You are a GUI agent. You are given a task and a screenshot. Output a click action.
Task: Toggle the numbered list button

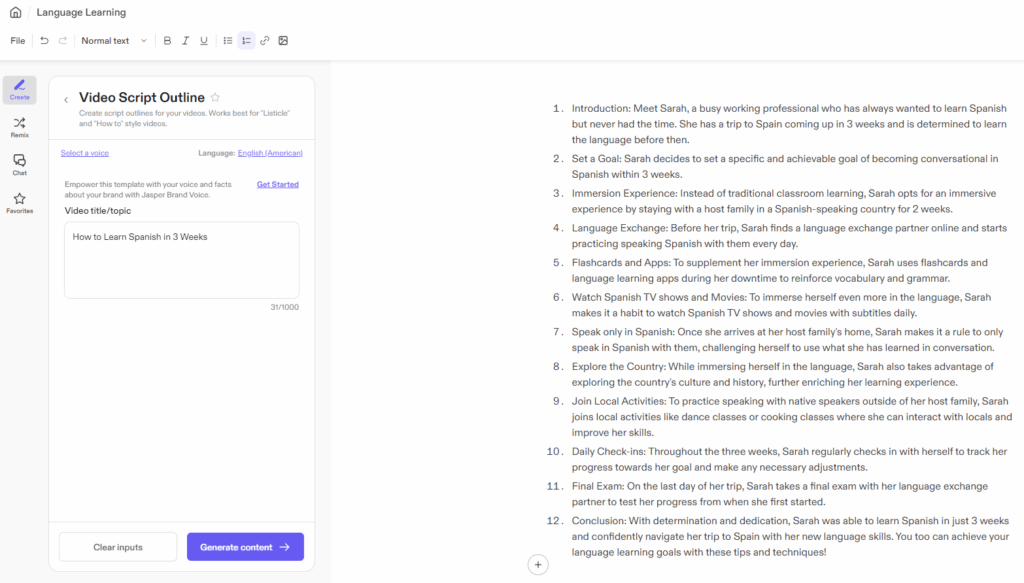[x=246, y=41]
